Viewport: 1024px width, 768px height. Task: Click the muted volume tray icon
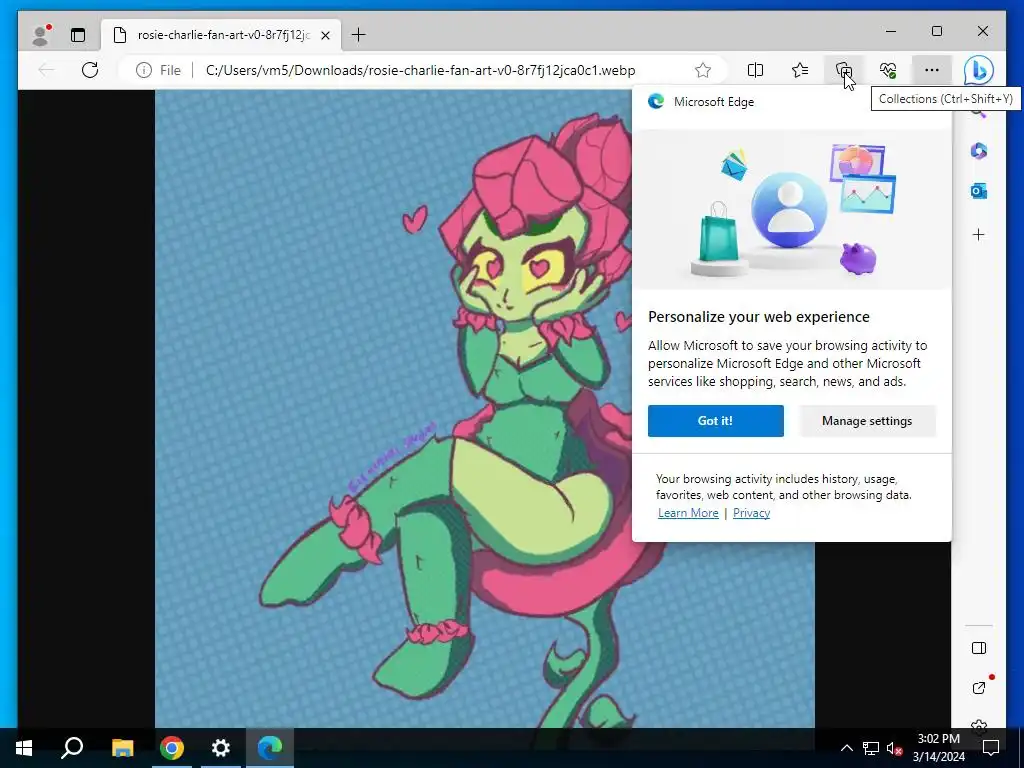(895, 748)
